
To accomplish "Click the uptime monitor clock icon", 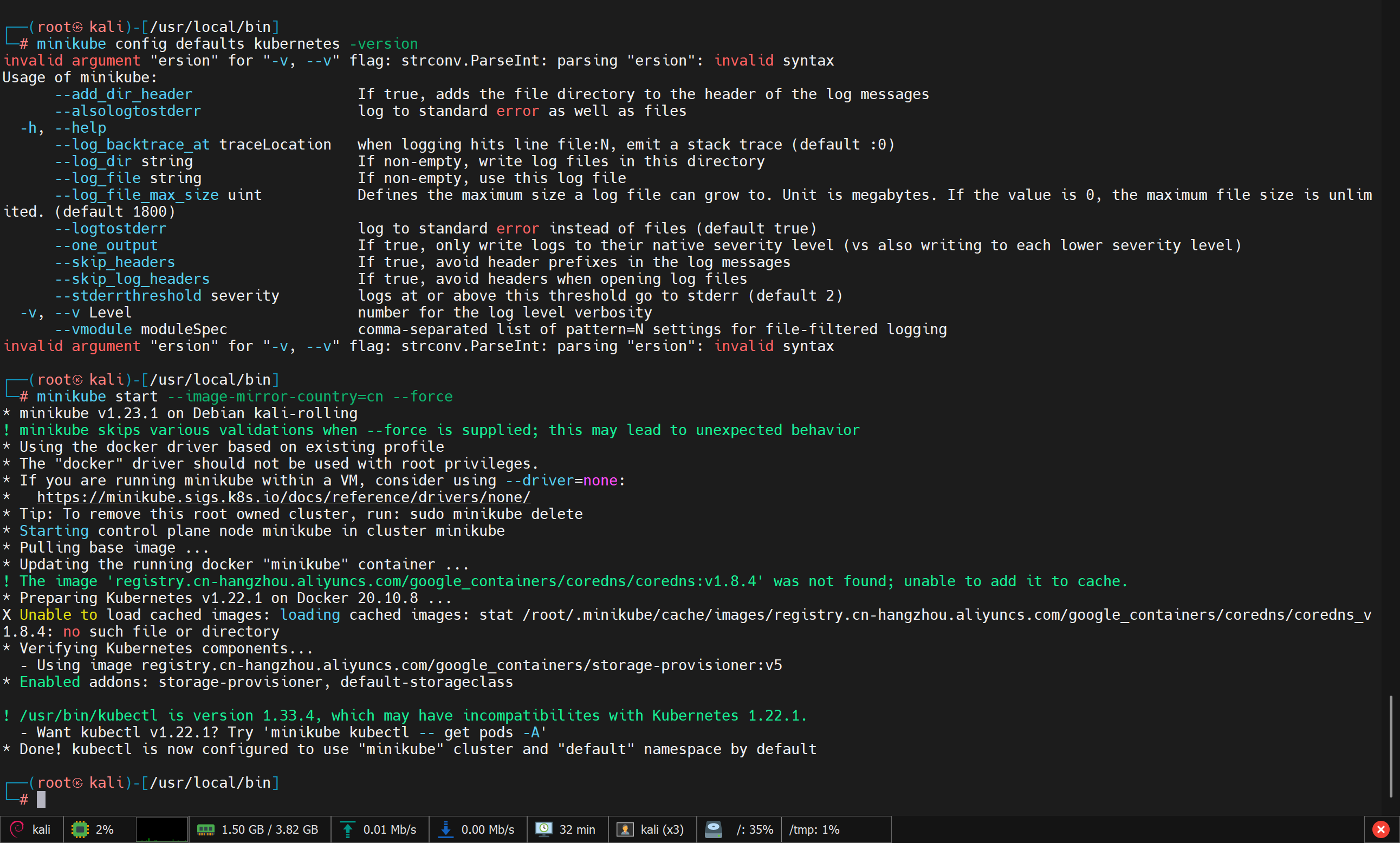I will [x=543, y=829].
